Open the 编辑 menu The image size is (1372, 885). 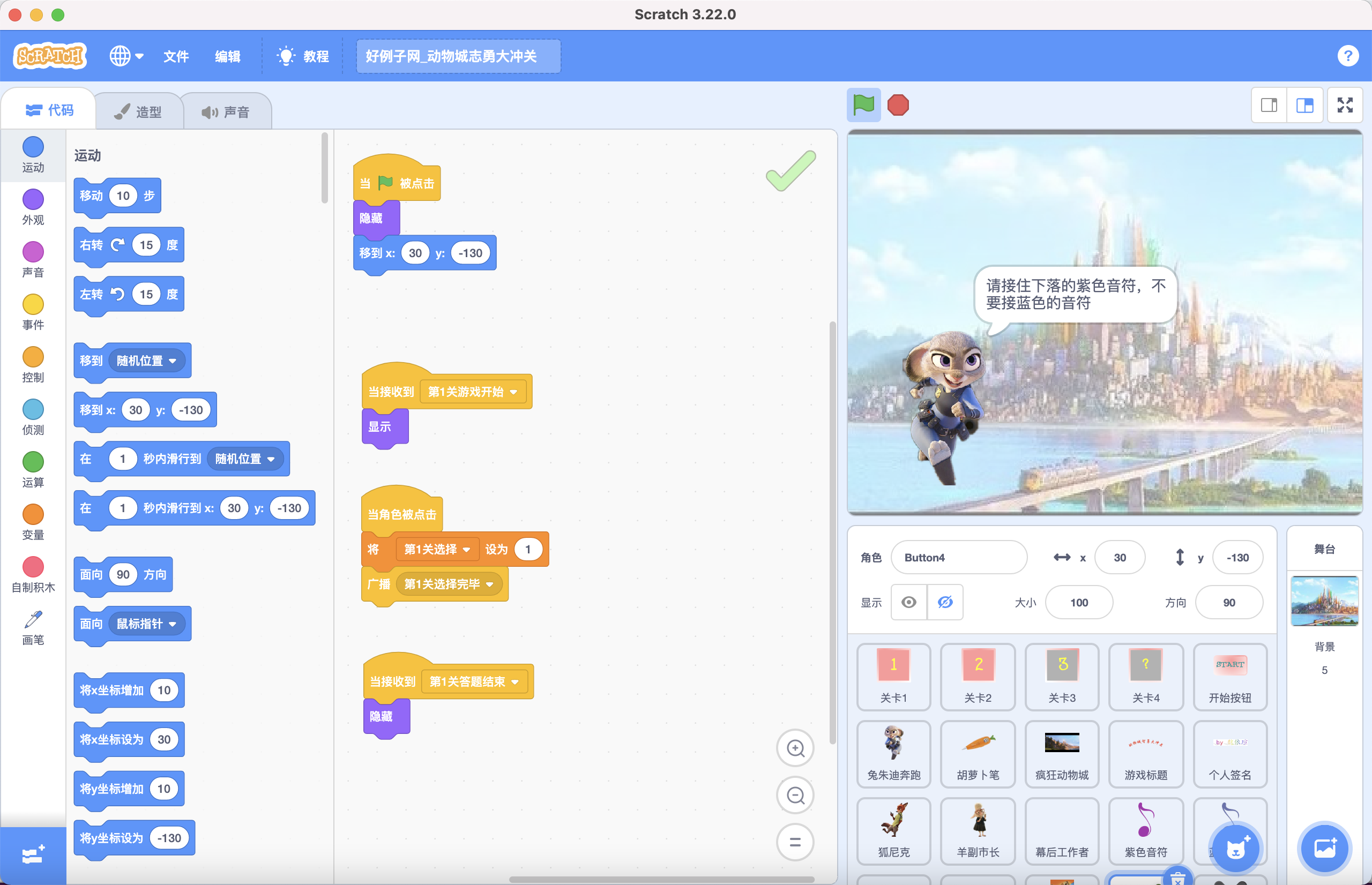(x=228, y=56)
